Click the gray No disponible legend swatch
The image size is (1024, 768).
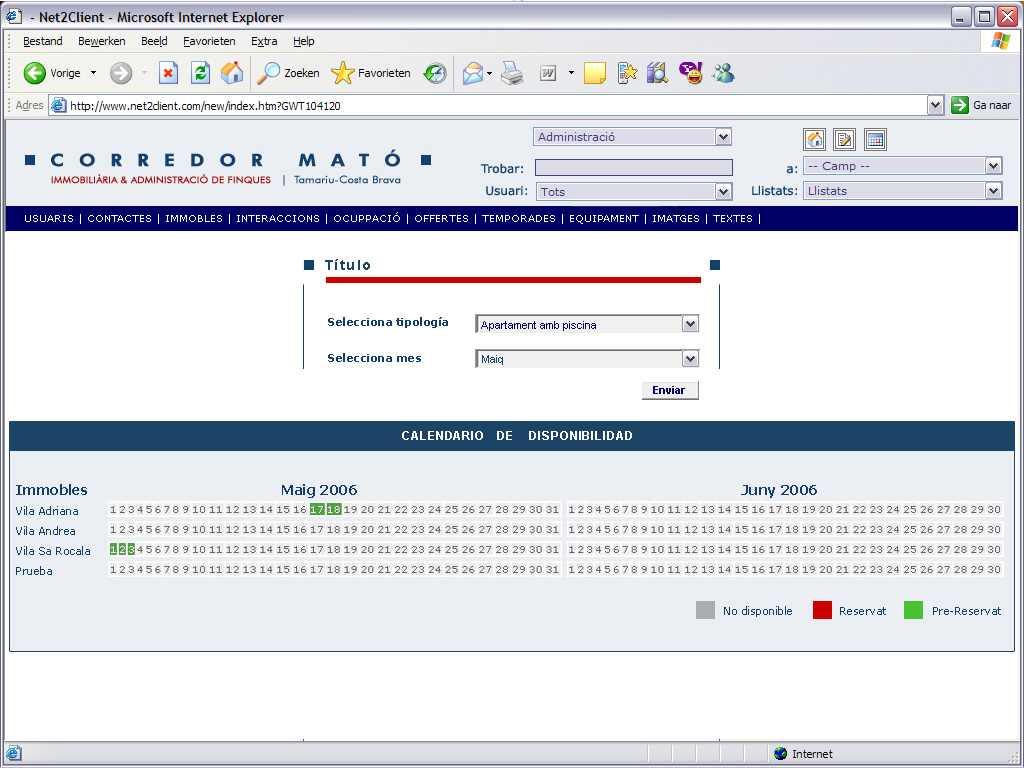(705, 610)
